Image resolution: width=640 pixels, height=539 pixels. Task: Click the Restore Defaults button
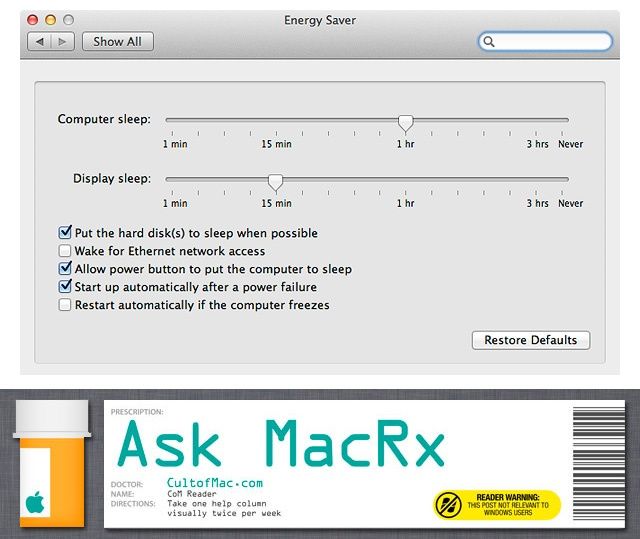pos(531,340)
